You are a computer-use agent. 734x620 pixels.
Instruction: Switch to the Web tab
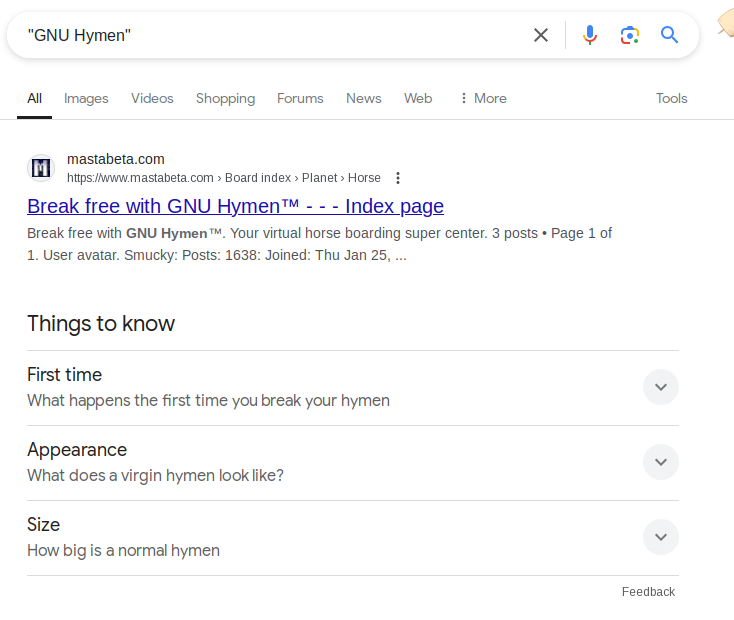click(x=418, y=98)
